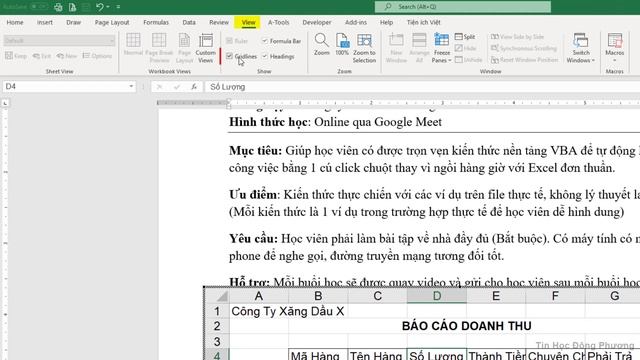Toggle the Formula Bar checkbox
This screenshot has height=360, width=640.
(x=265, y=41)
